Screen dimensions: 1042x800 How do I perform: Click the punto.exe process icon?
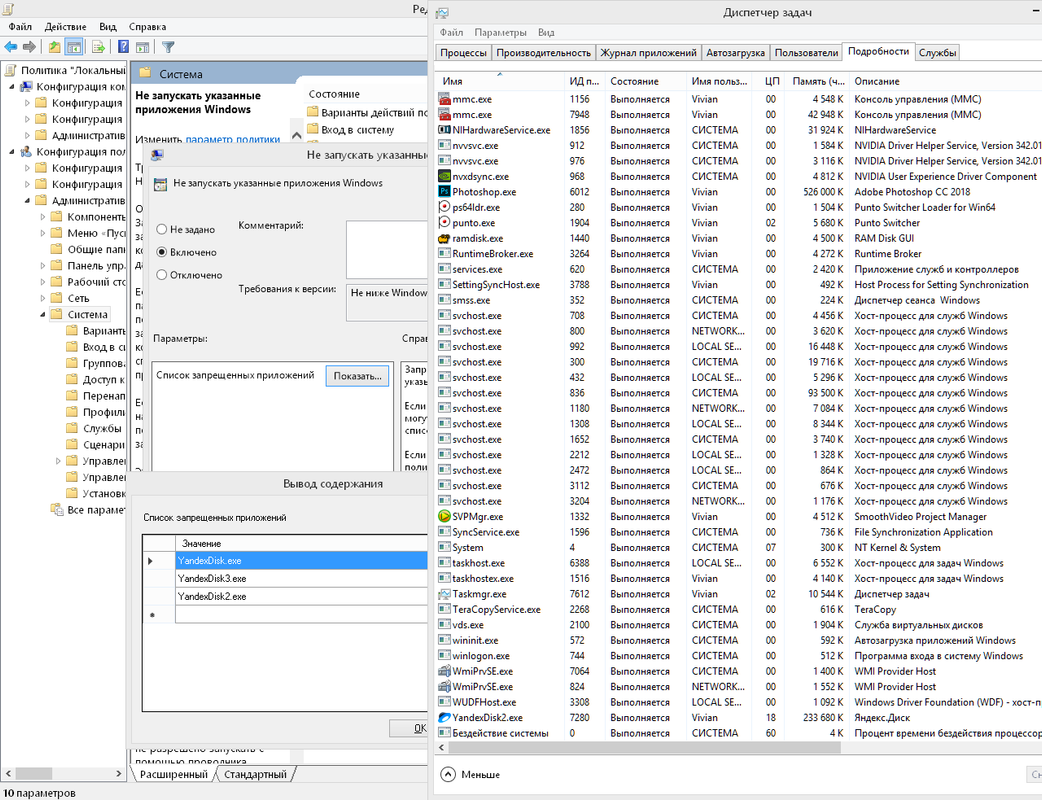click(x=445, y=223)
